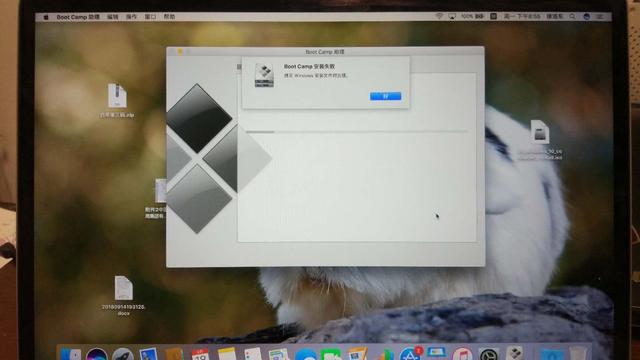Screen dimensions: 640x360
Task: Open Notification Center list icon
Action: [x=600, y=17]
